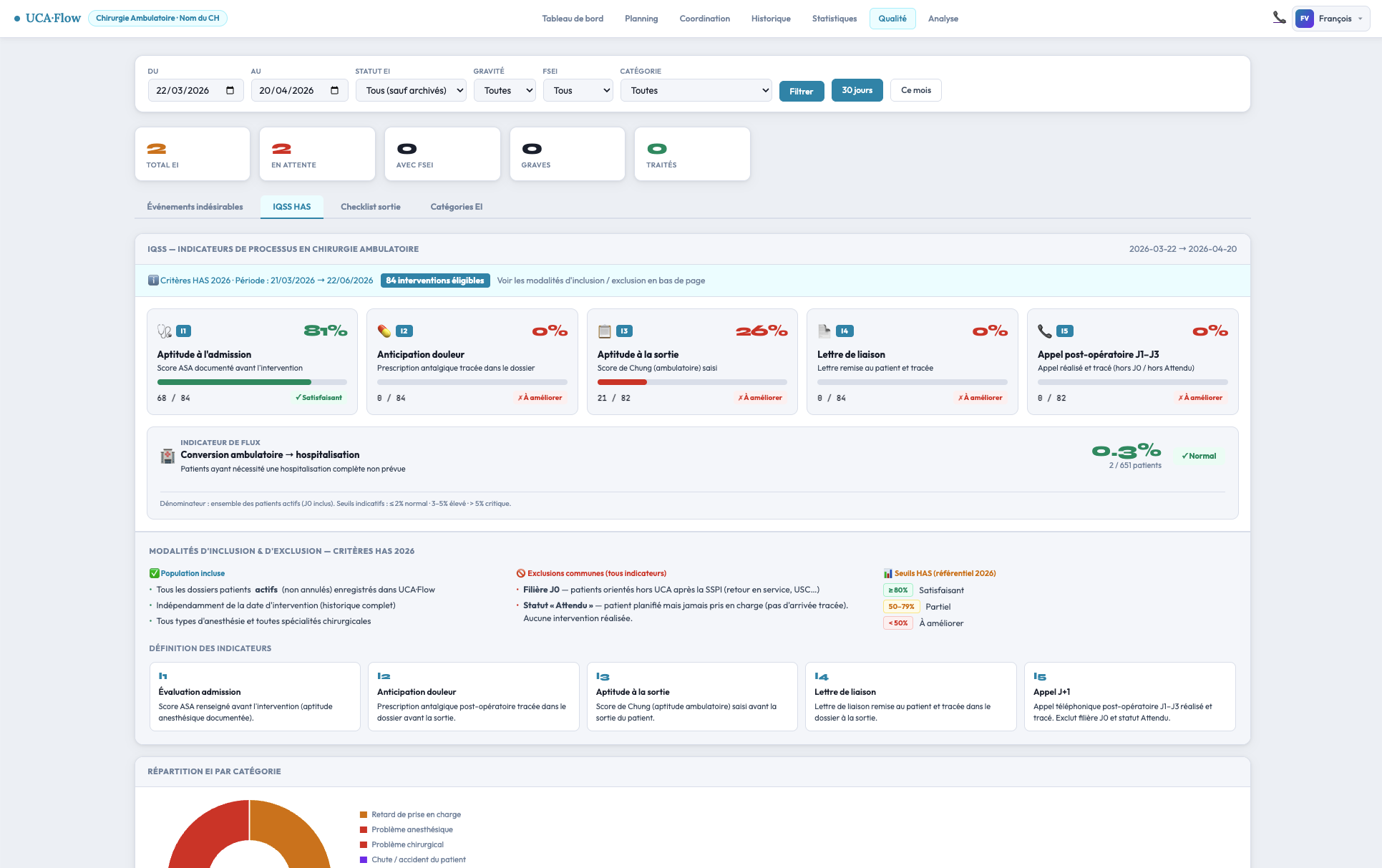The height and width of the screenshot is (868, 1382).
Task: Click the 84 interventions éligibles badge
Action: point(435,281)
